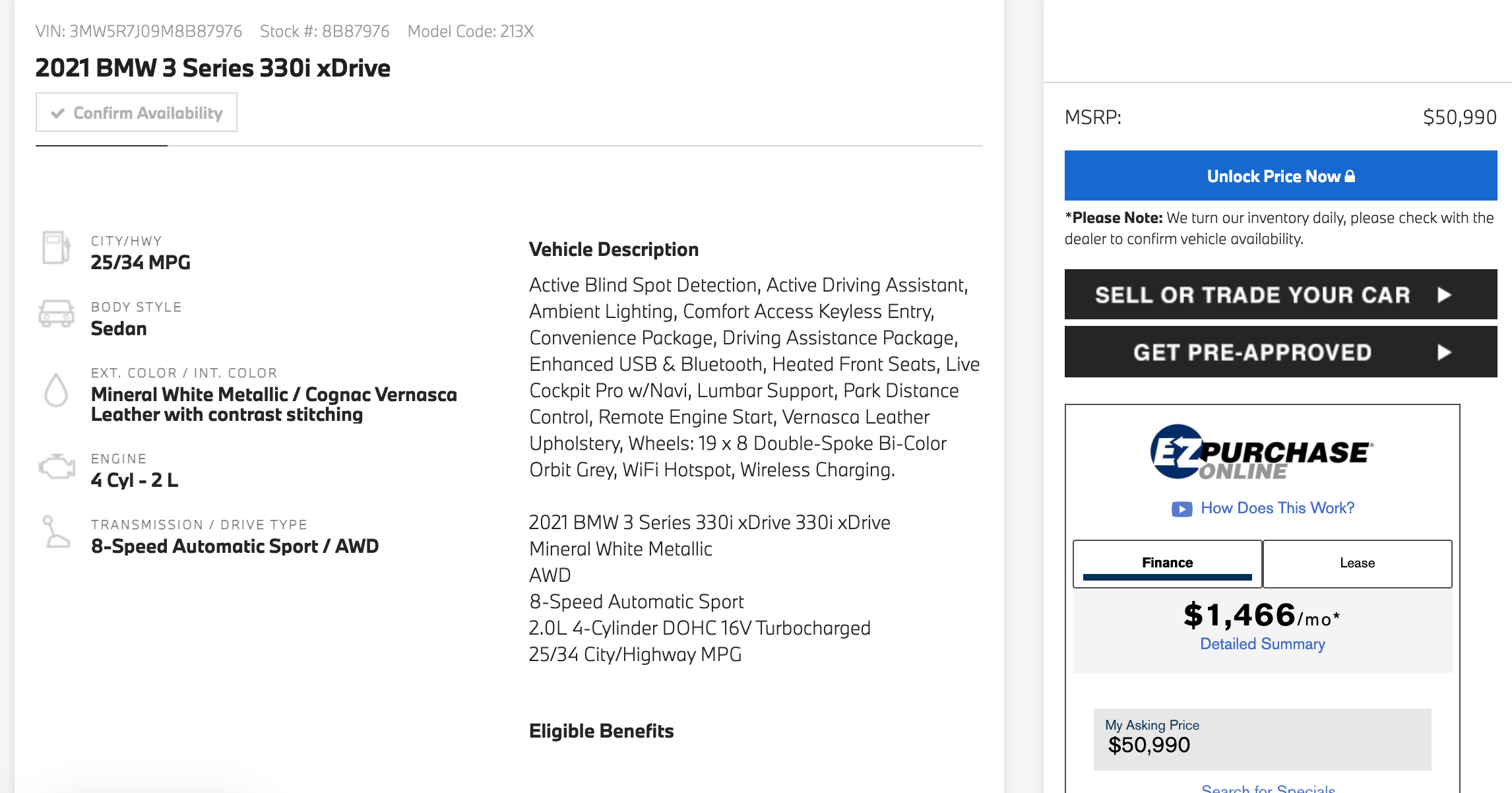The height and width of the screenshot is (793, 1512).
Task: Click 2.0L 4-Cylinder DOHC 16V Turbocharged line
Action: pyautogui.click(x=699, y=628)
